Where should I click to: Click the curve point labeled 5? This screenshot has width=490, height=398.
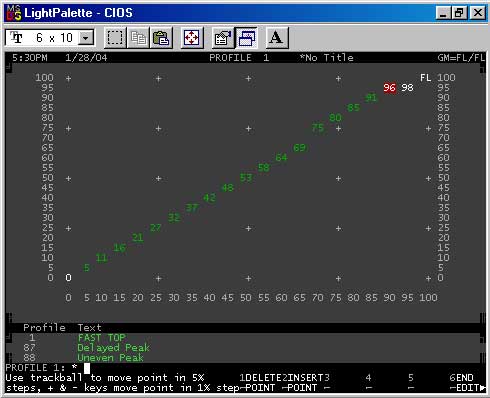click(x=87, y=268)
